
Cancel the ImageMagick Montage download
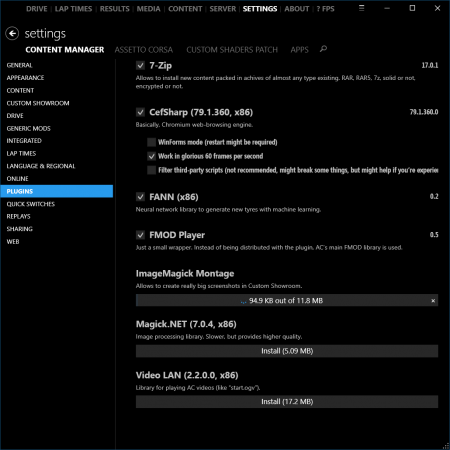[x=433, y=301]
